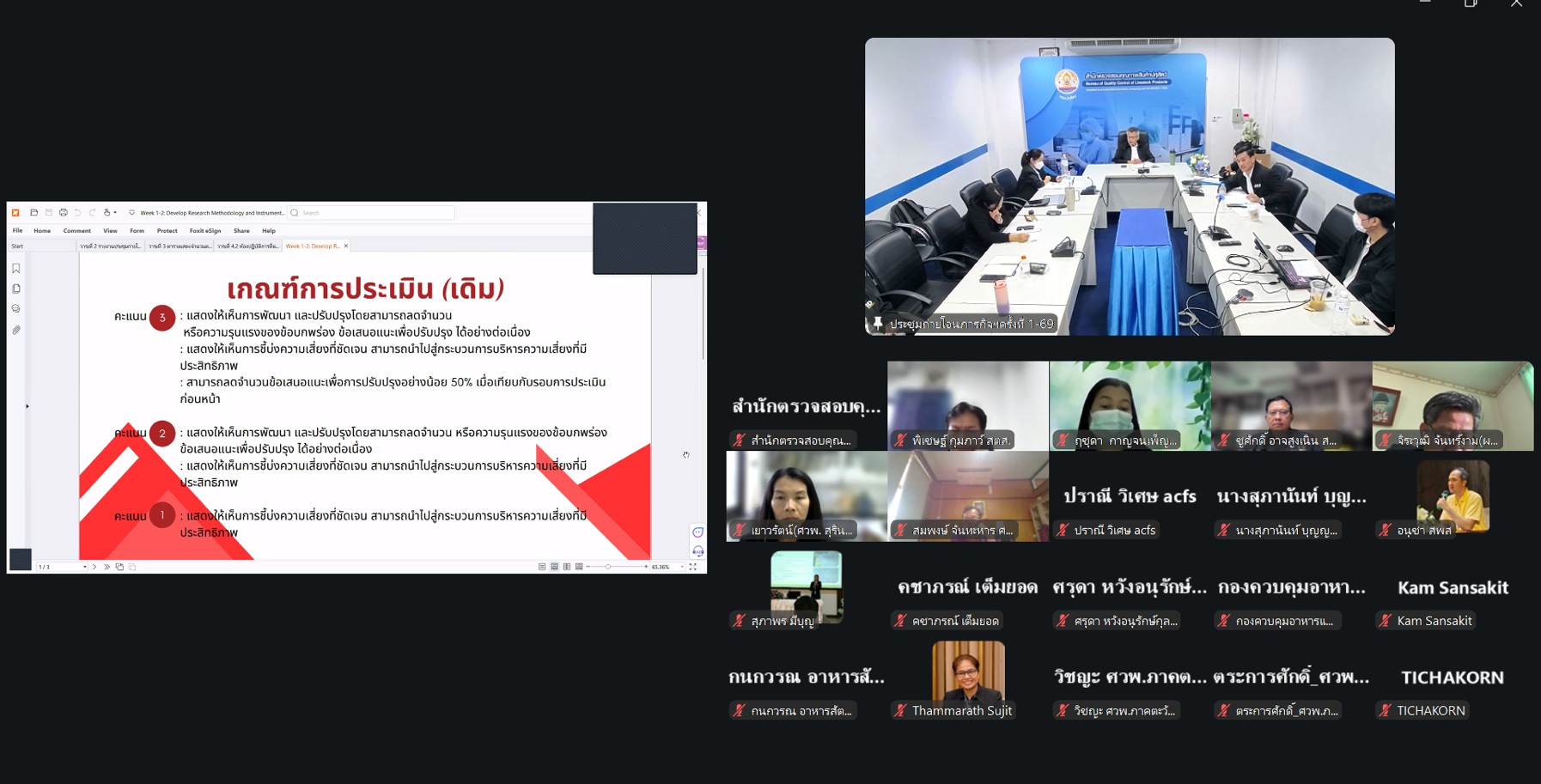
Task: Open the Attachments paperclip panel
Action: (16, 330)
